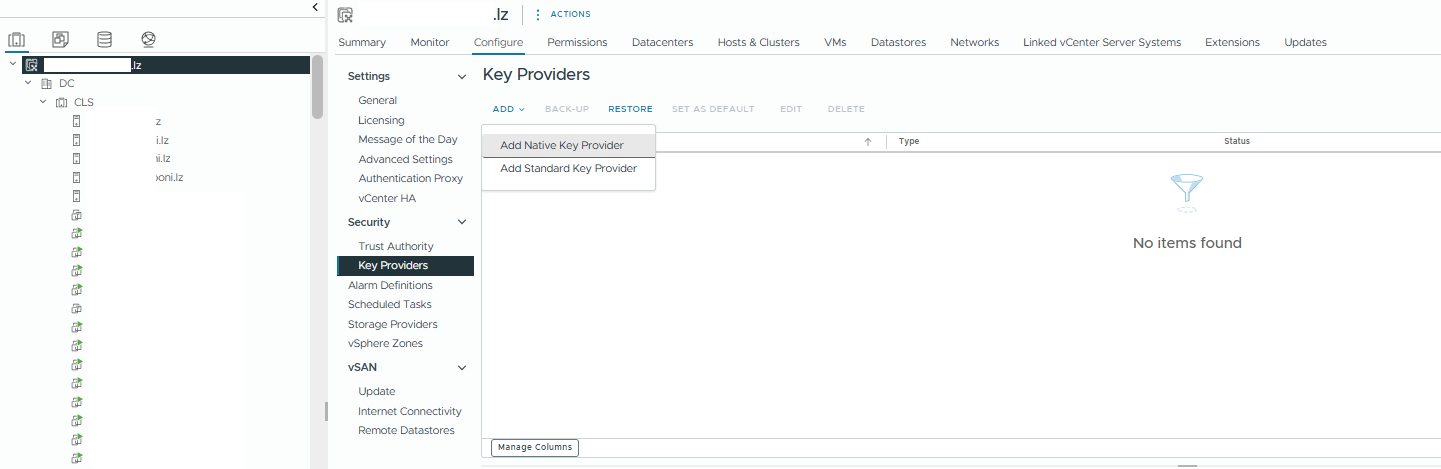The image size is (1441, 469).
Task: Click the inventory tree vertical scrollbar
Action: (x=317, y=88)
